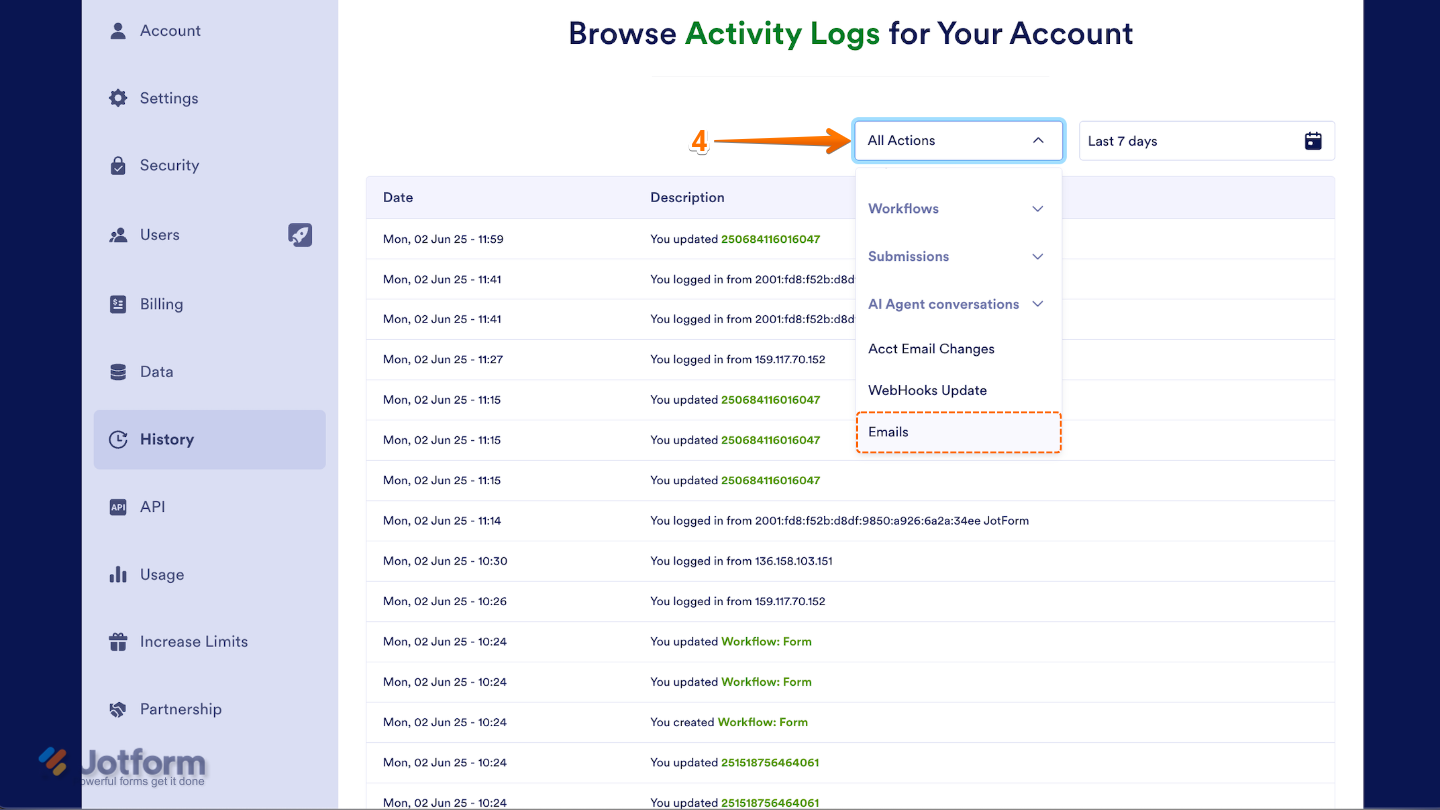Open Billing via the invoice icon
This screenshot has height=810, width=1440.
pyautogui.click(x=119, y=303)
